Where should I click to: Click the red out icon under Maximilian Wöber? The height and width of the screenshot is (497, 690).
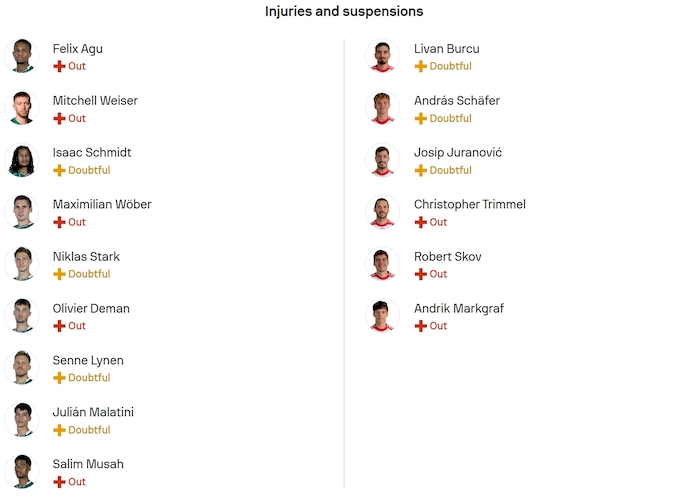click(59, 222)
